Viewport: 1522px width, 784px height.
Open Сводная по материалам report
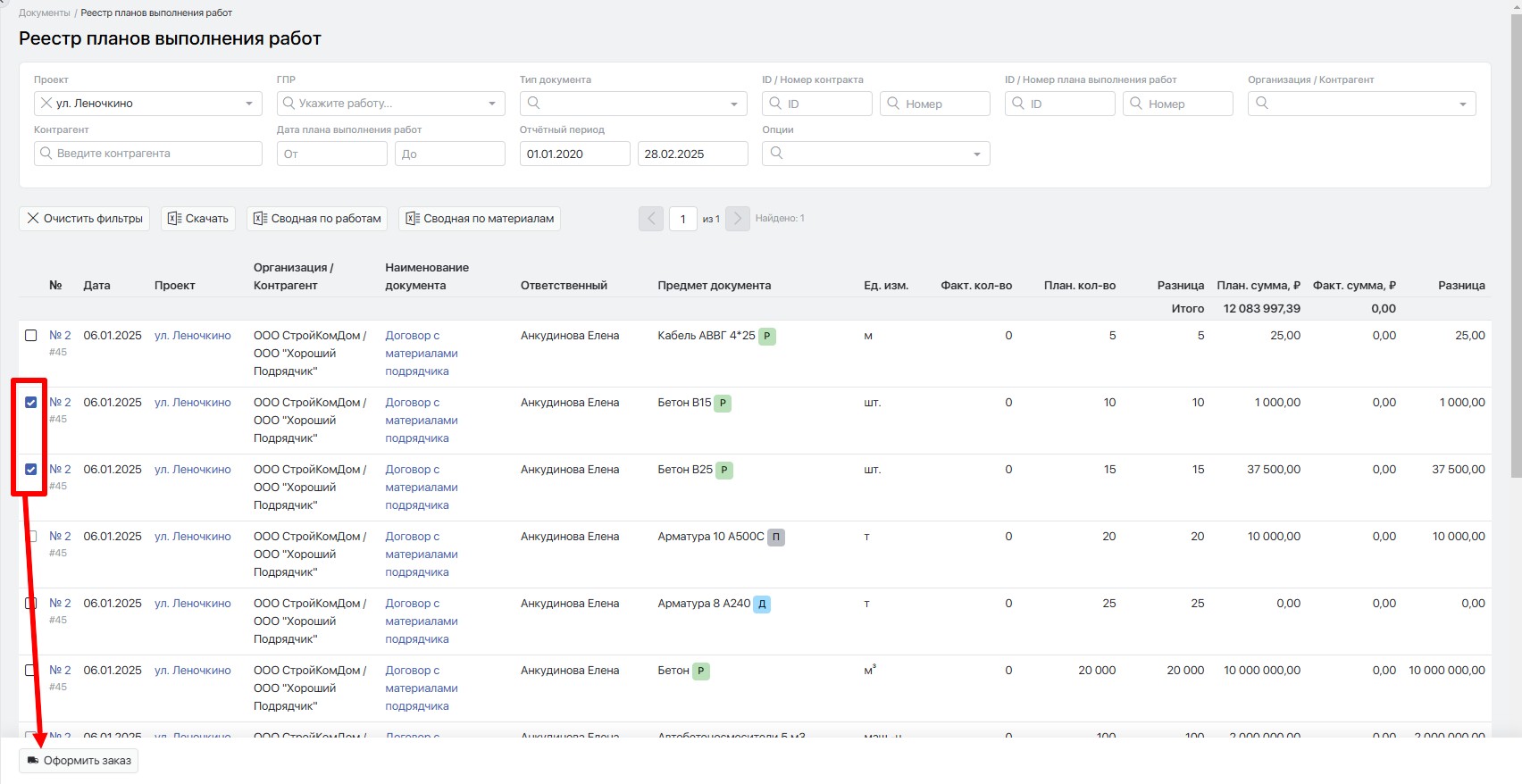[480, 219]
